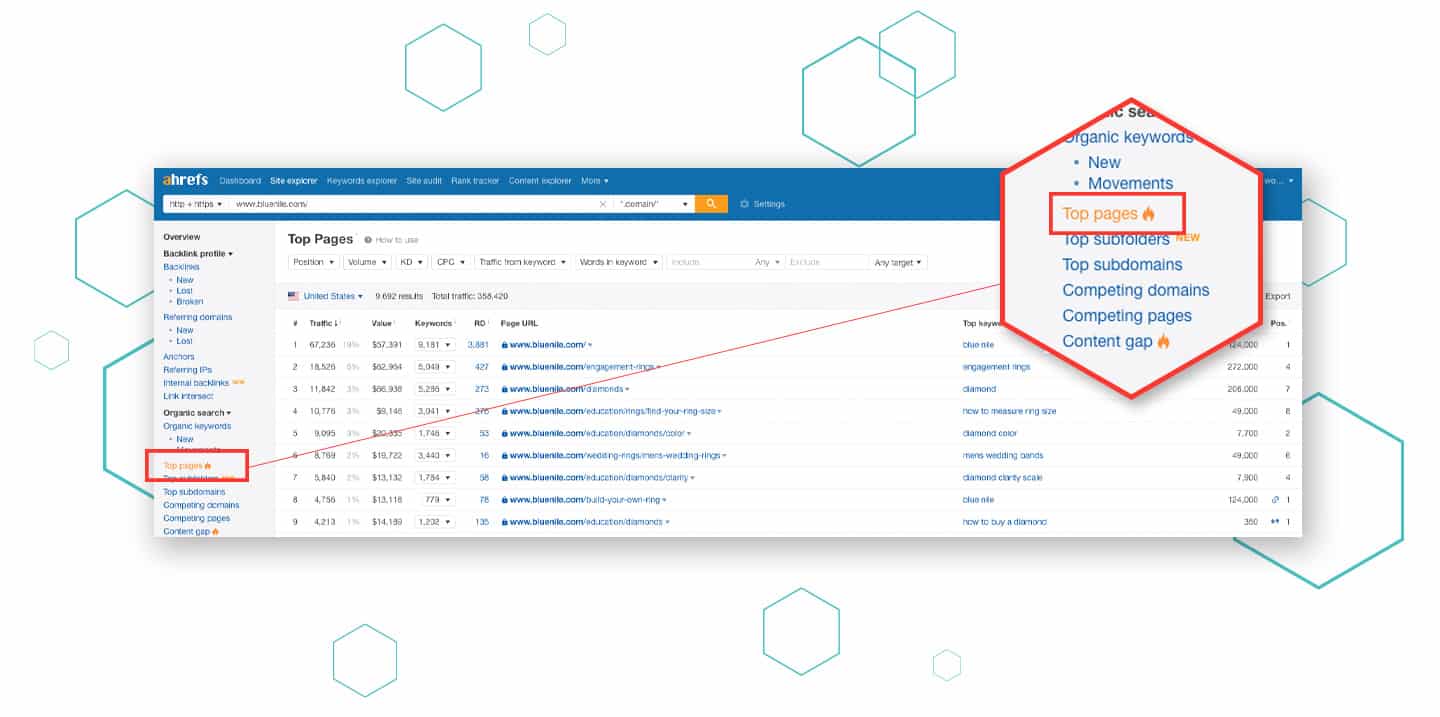Open the Any dropdown beside Include field

(768, 262)
